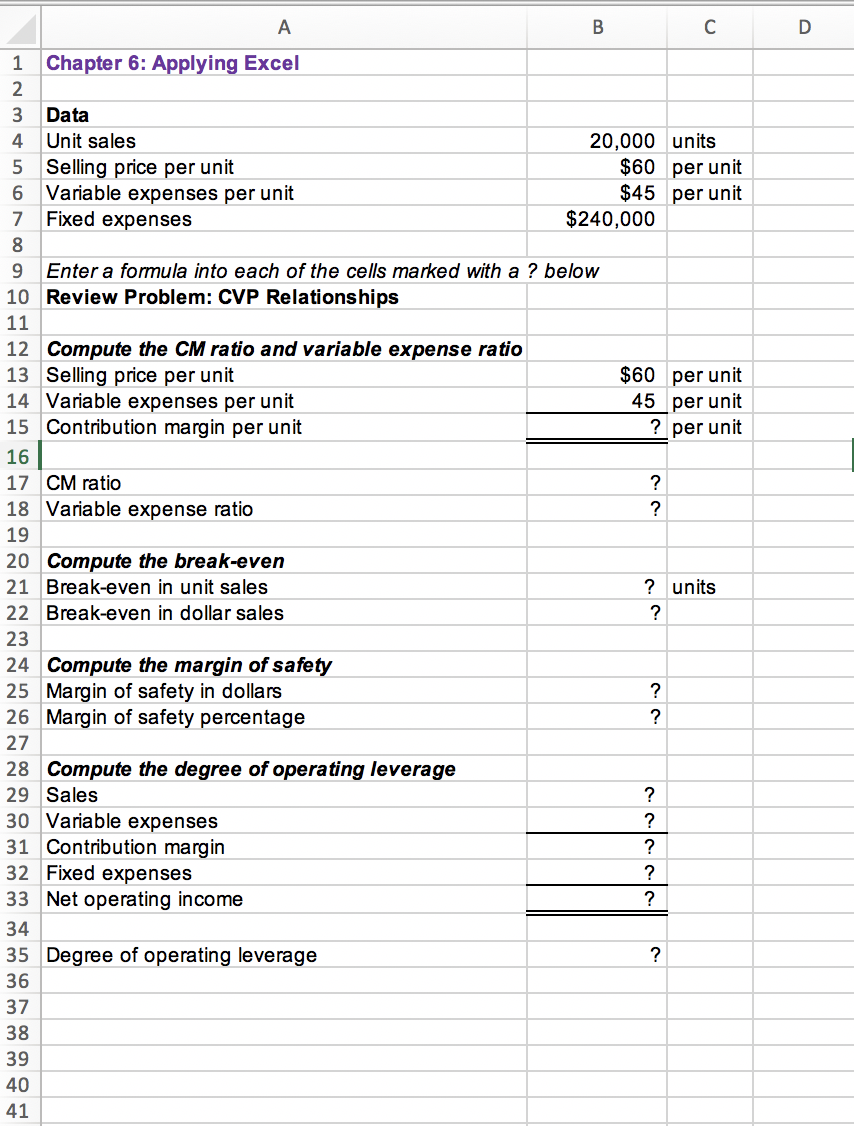
Task: Select the Net operating income question mark cell
Action: pyautogui.click(x=597, y=899)
